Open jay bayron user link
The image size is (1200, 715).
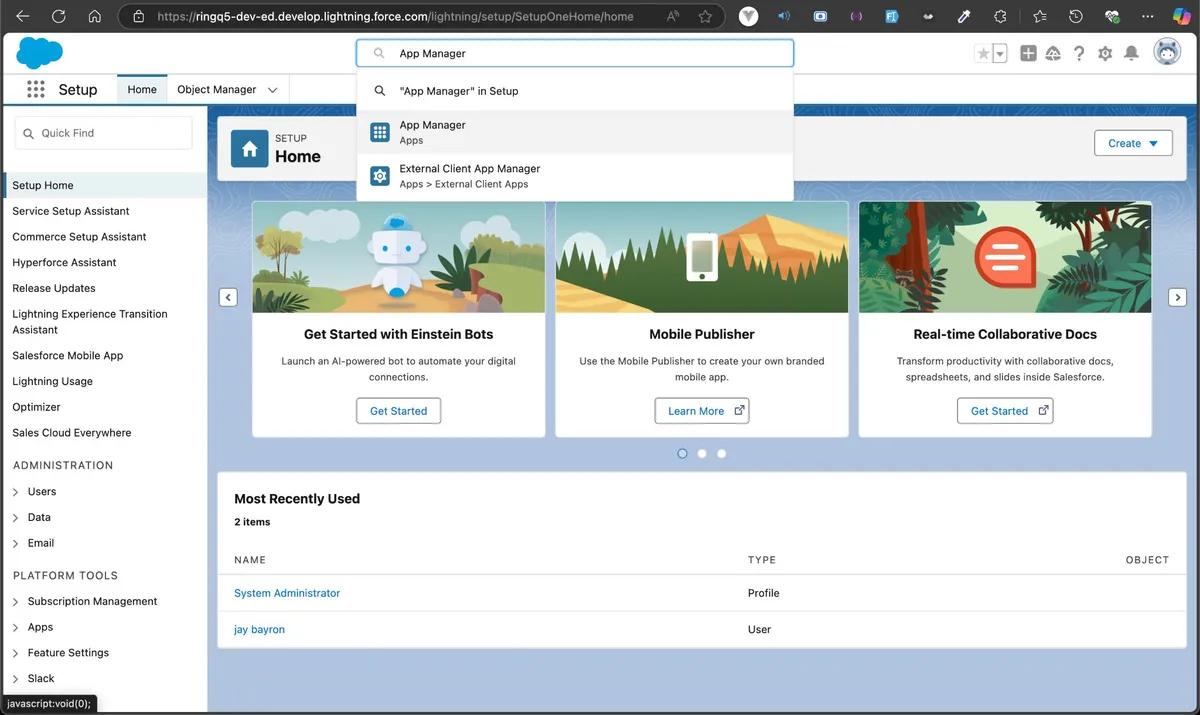point(259,630)
